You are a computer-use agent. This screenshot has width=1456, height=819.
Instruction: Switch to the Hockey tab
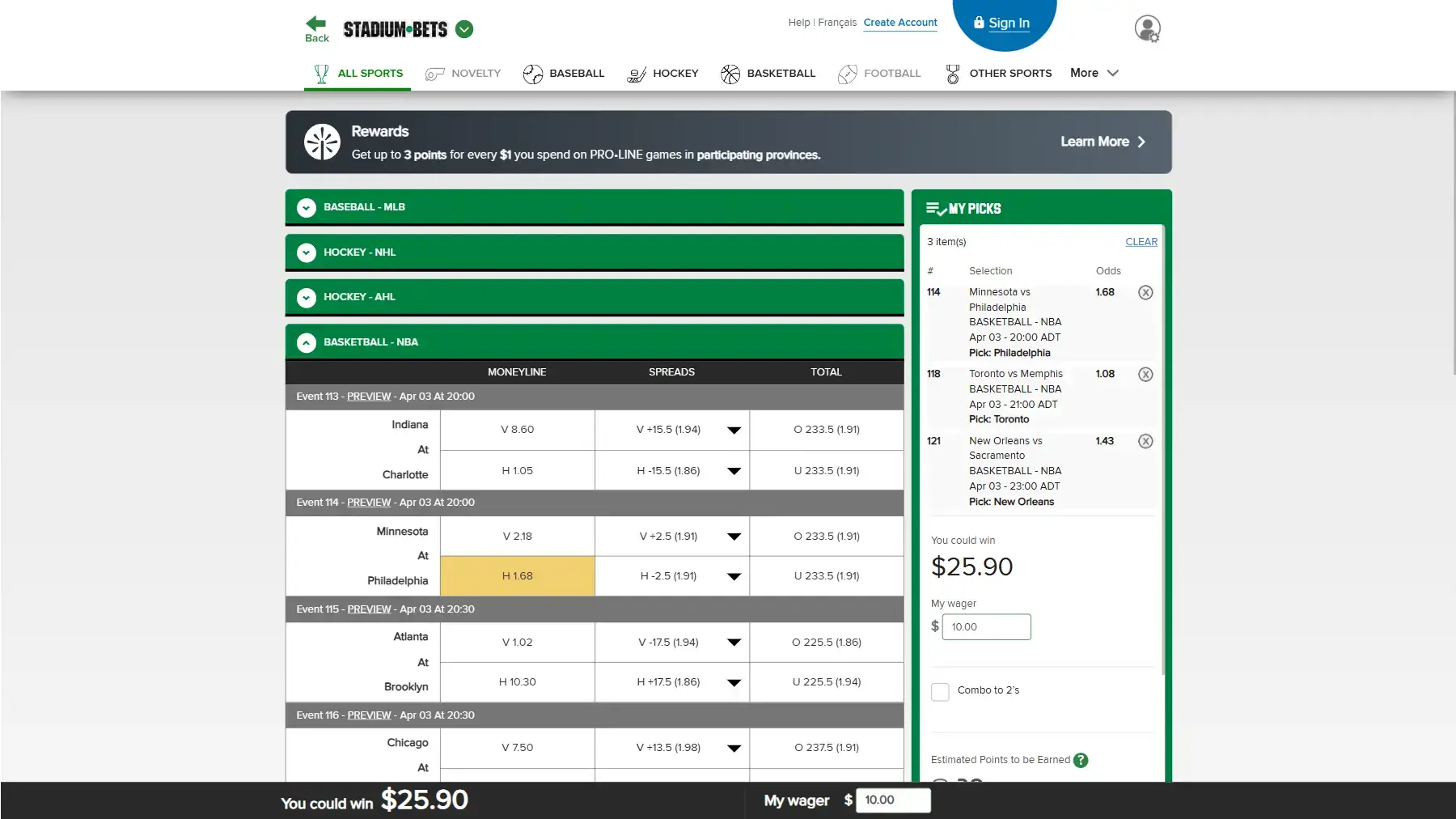[662, 74]
